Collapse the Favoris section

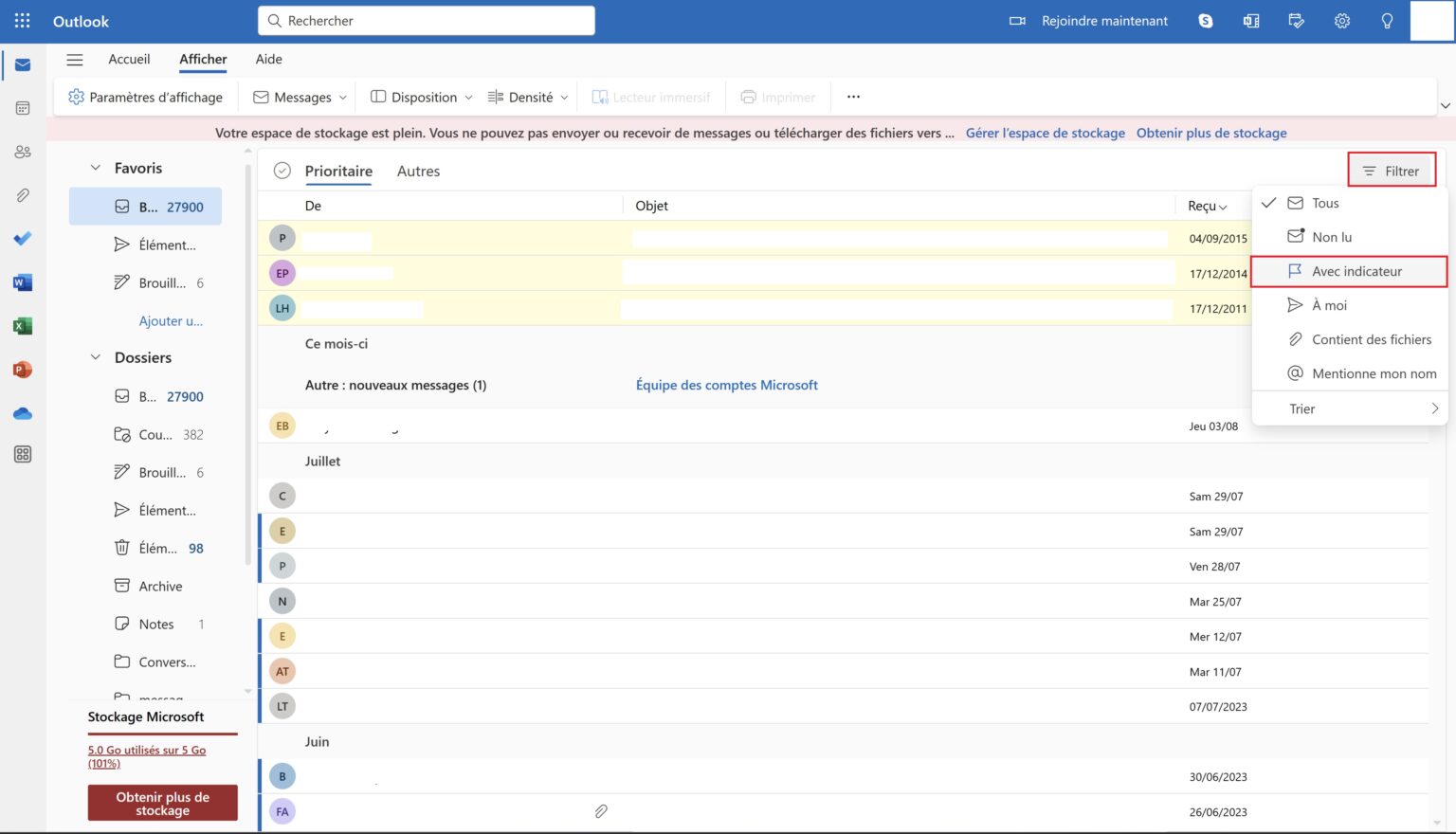(95, 167)
